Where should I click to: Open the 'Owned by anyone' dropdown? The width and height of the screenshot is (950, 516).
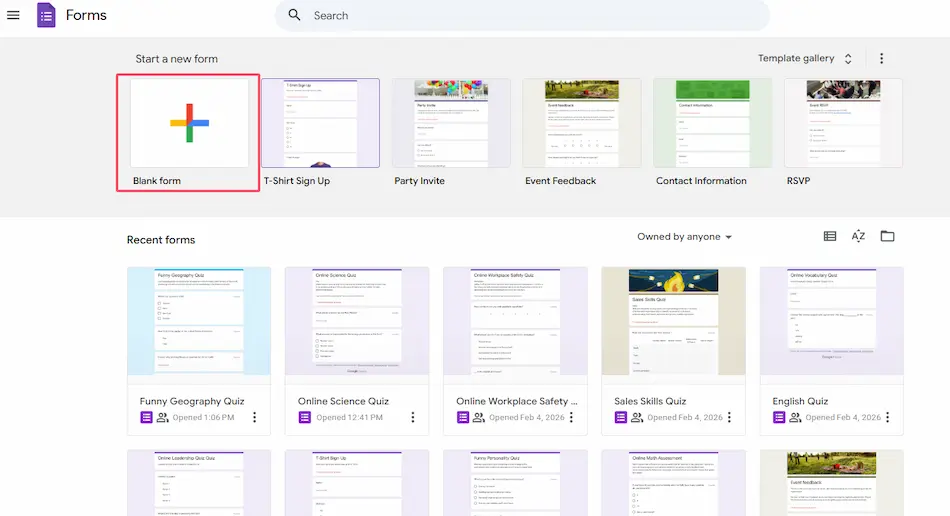tap(685, 237)
